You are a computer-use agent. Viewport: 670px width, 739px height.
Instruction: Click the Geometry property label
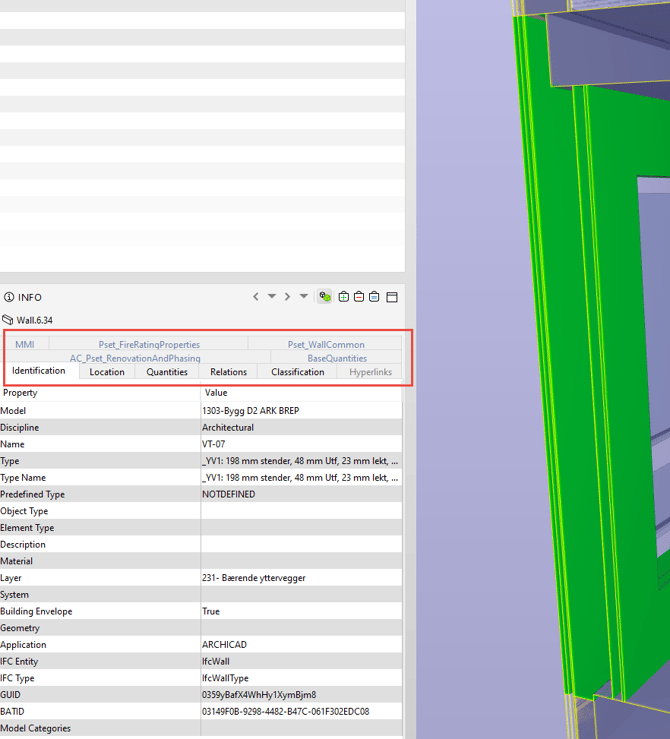[20, 628]
